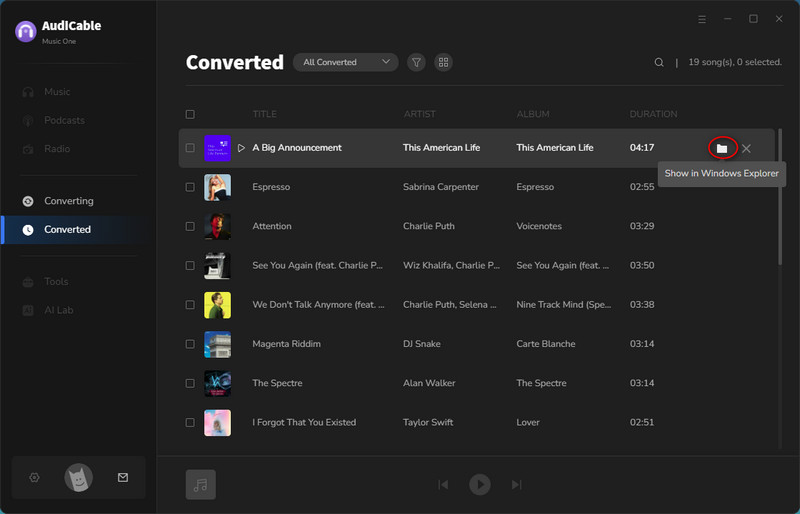This screenshot has width=800, height=514.
Task: Click the artist Charlie Puth in Attention row
Action: pos(429,226)
